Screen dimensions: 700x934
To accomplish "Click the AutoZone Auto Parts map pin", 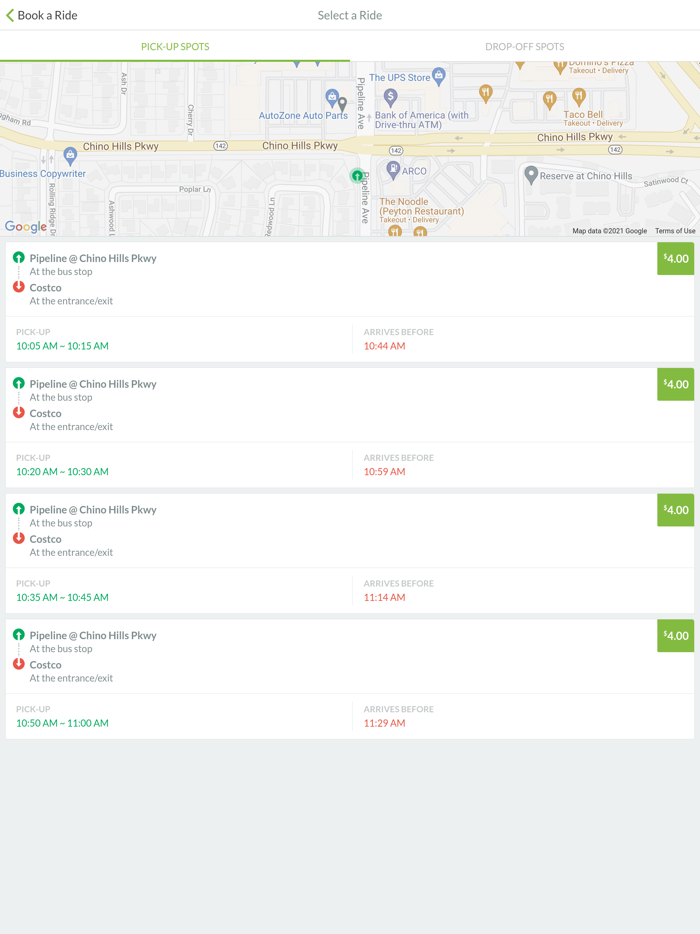I will tap(332, 98).
